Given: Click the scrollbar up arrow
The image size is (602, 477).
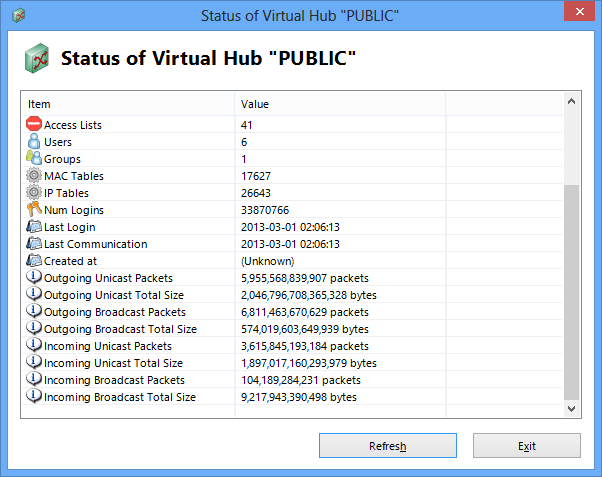Looking at the screenshot, I should 571,101.
